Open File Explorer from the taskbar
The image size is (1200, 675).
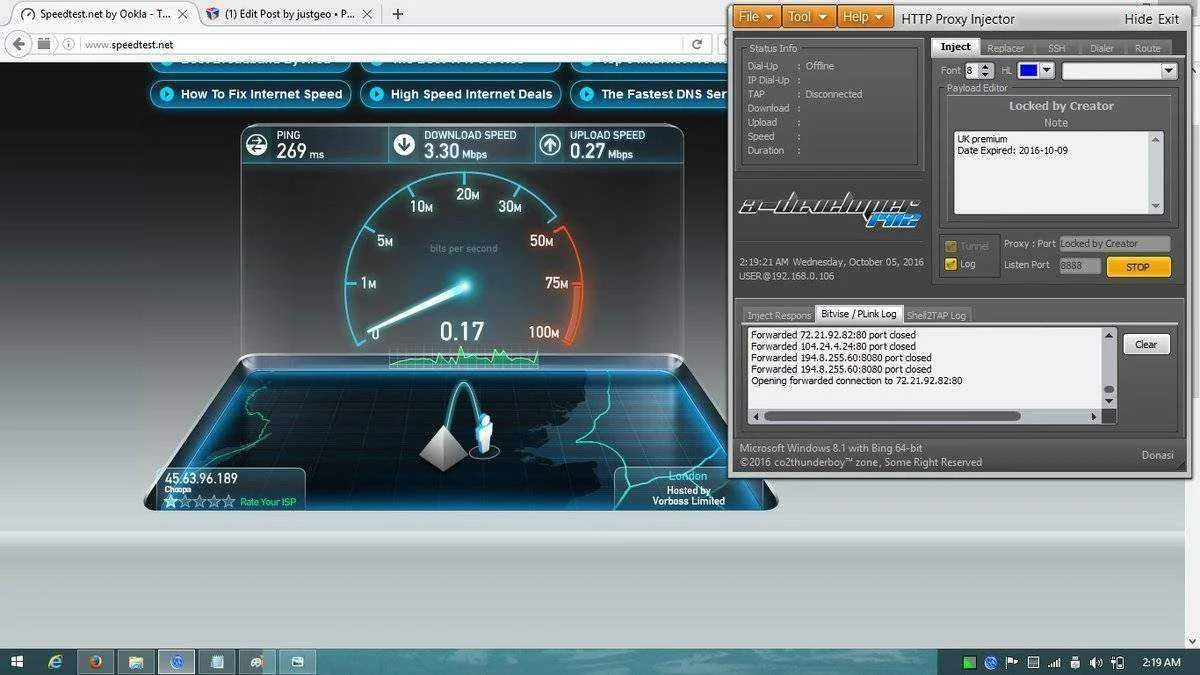pos(136,662)
